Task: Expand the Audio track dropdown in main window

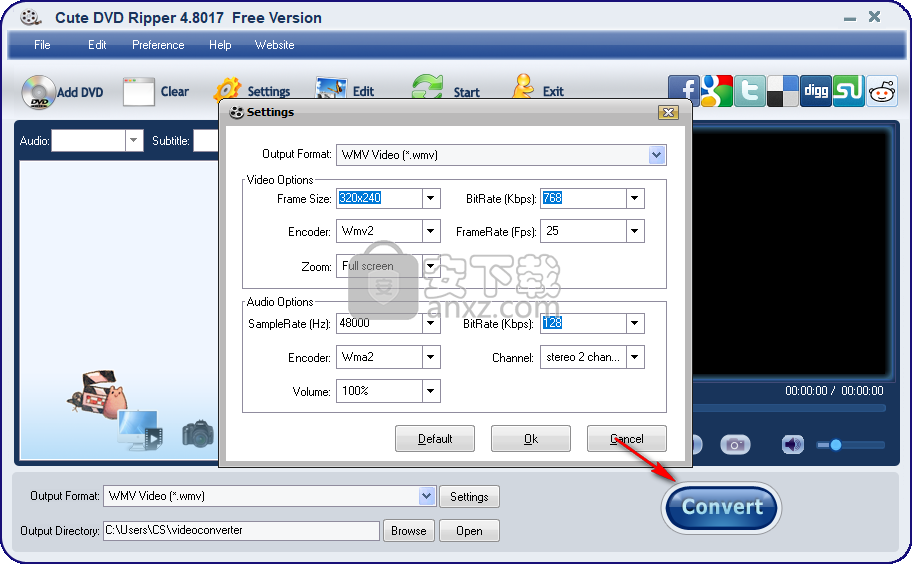Action: tap(134, 140)
